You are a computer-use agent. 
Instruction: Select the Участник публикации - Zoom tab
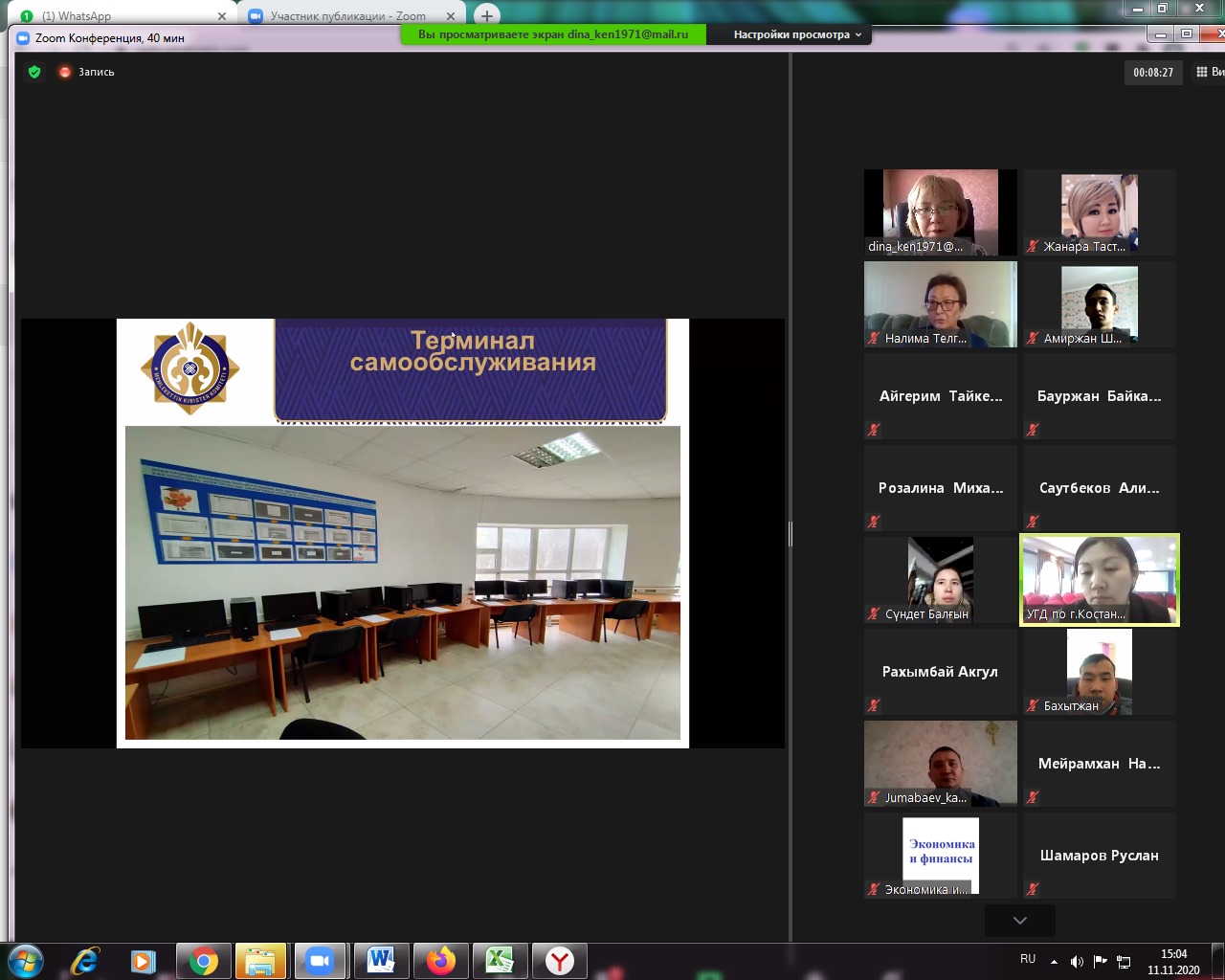click(x=348, y=16)
